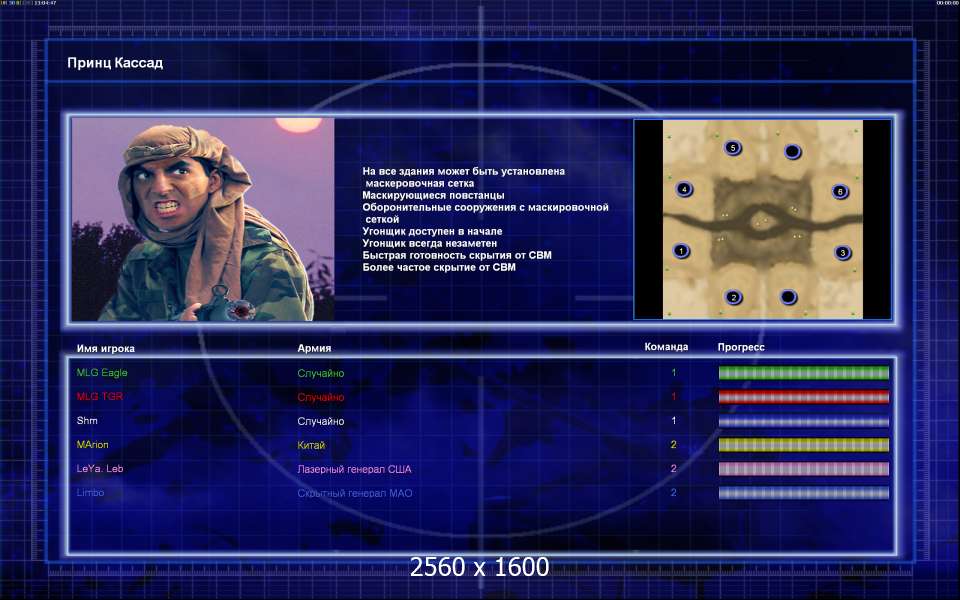The width and height of the screenshot is (960, 600).
Task: Select start position 3 on the map
Action: coord(842,252)
